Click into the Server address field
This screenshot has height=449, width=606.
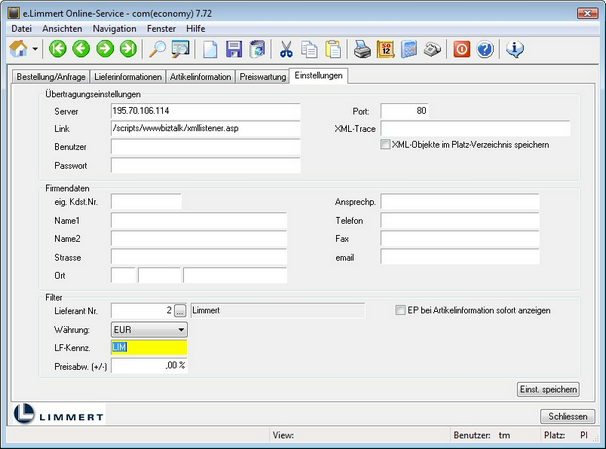point(205,110)
